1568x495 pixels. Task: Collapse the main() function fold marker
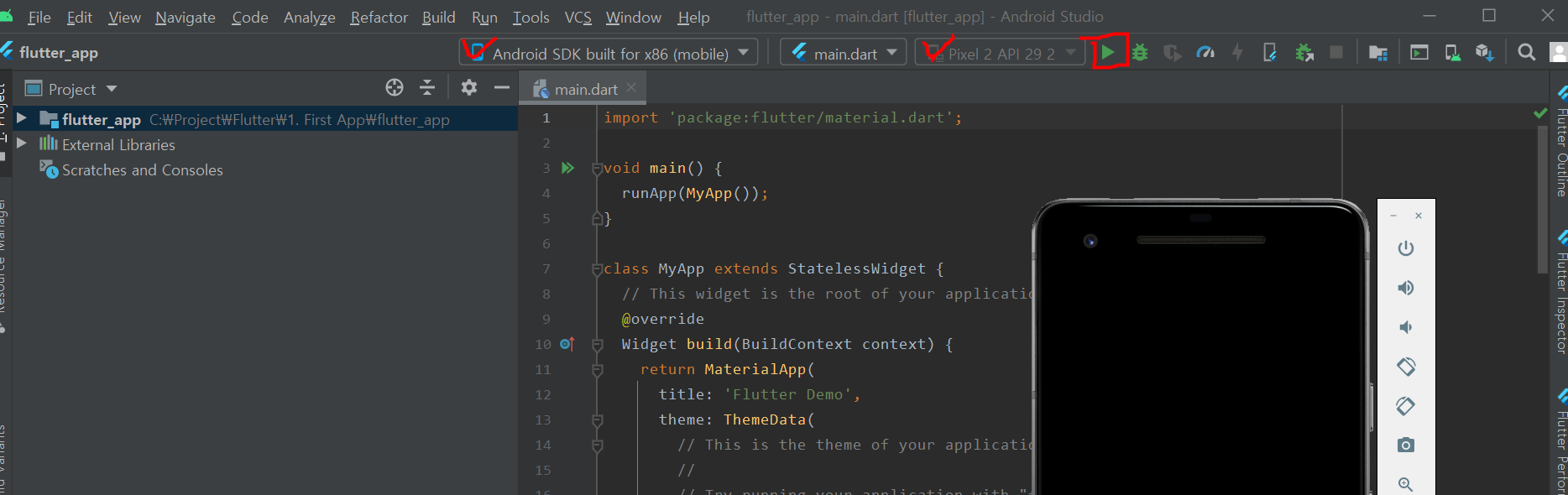tap(597, 169)
